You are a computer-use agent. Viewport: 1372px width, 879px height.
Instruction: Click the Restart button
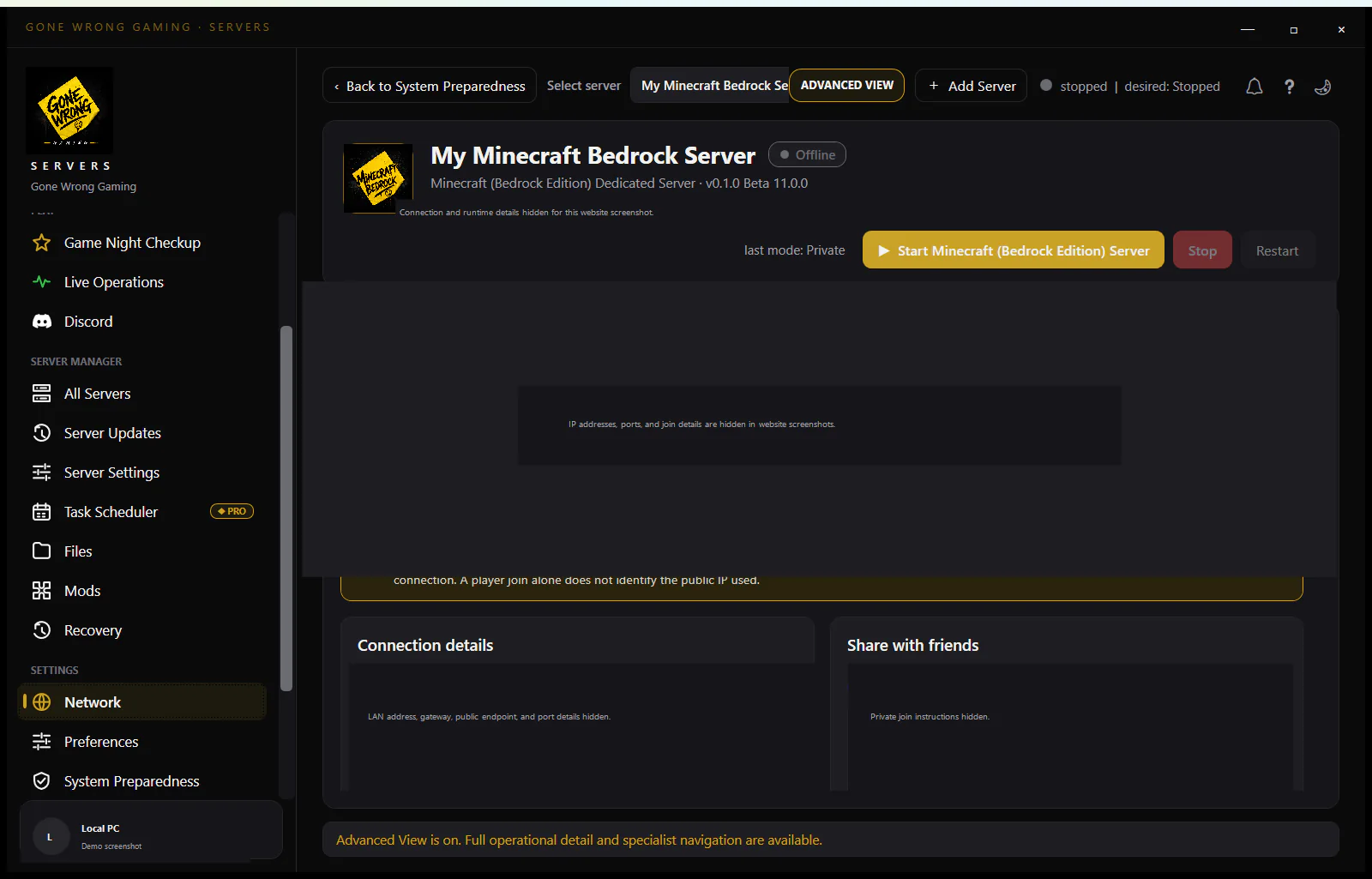pos(1278,250)
